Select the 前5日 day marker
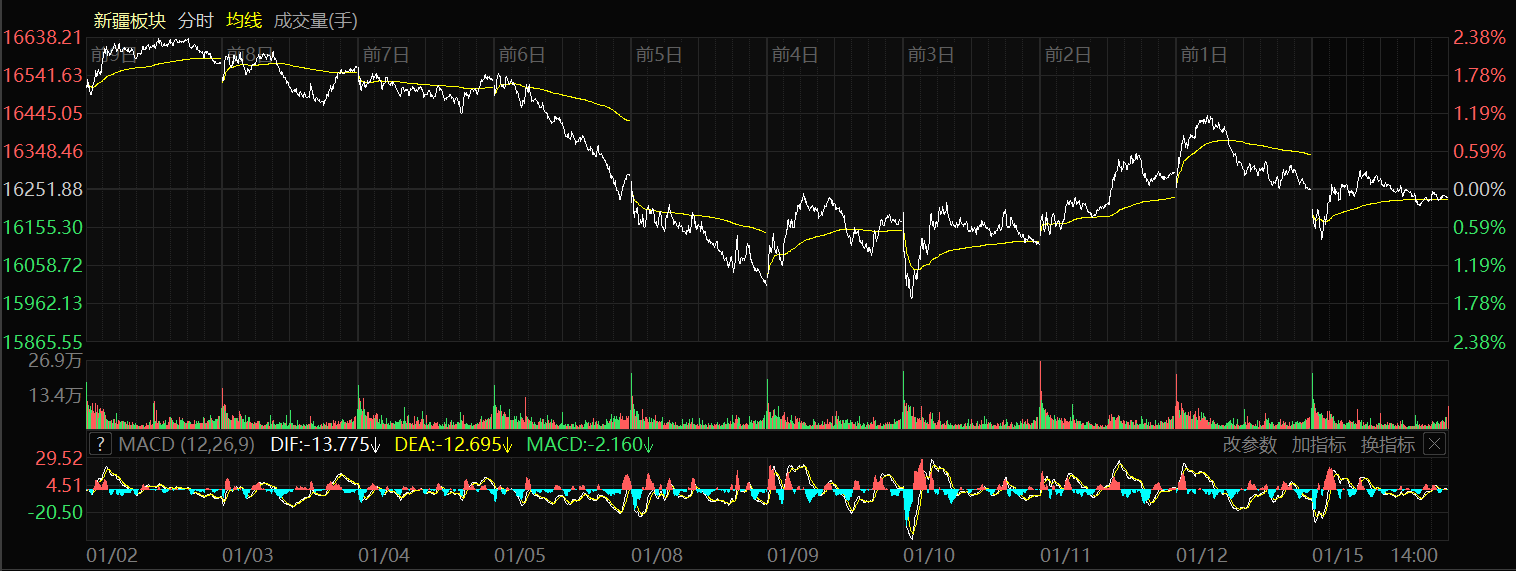The width and height of the screenshot is (1516, 571). click(658, 55)
